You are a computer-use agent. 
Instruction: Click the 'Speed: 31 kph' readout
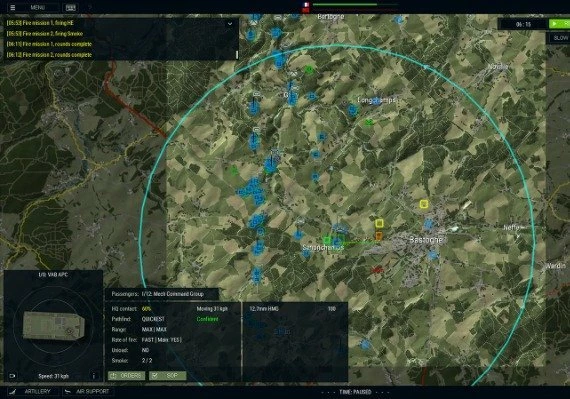coord(53,376)
